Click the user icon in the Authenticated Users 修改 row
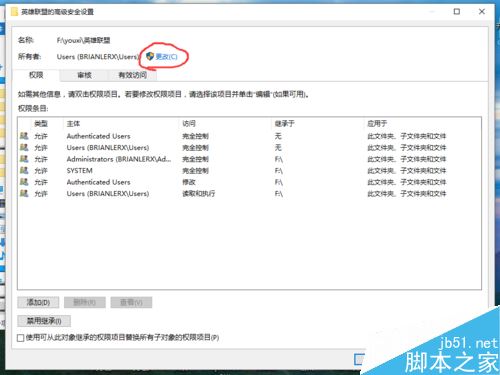Screen dimensions: 500x375 tap(24, 182)
